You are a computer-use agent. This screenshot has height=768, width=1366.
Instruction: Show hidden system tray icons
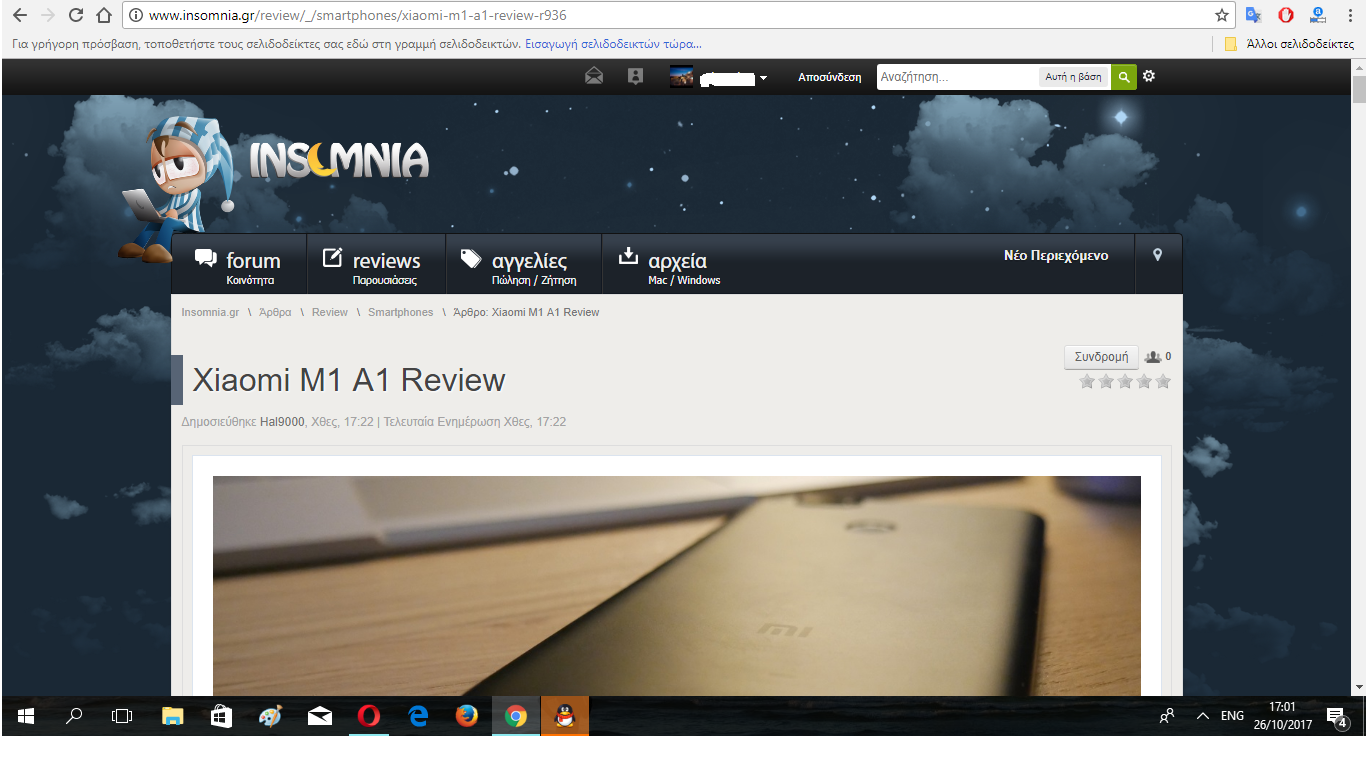click(1203, 716)
